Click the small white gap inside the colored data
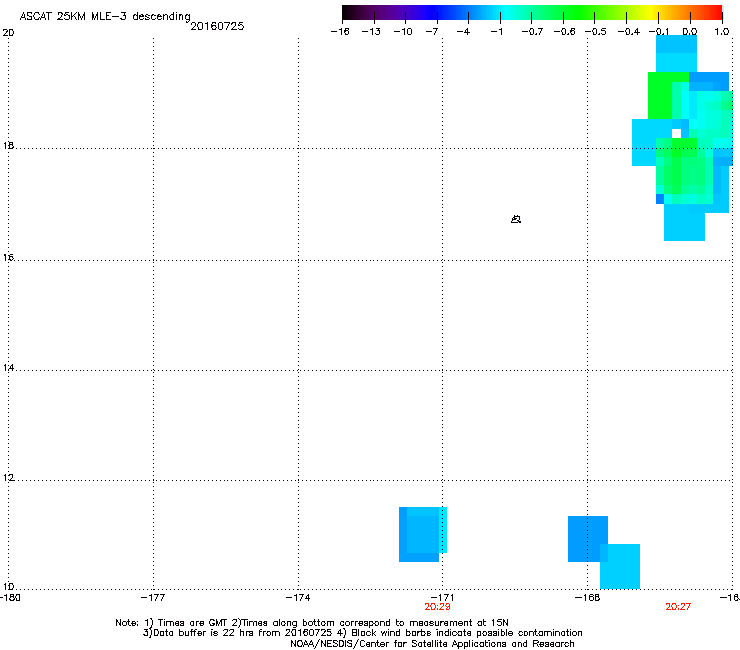The width and height of the screenshot is (740, 650). pos(676,133)
